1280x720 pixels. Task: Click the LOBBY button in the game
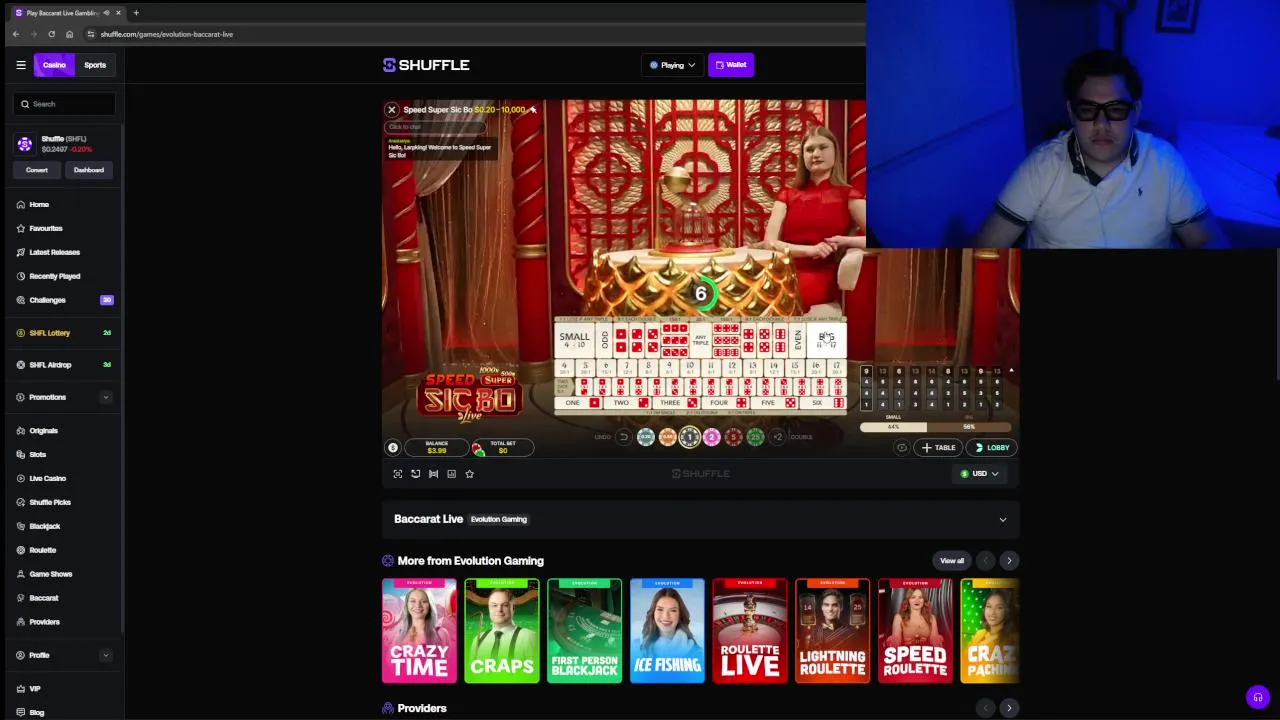tap(992, 448)
